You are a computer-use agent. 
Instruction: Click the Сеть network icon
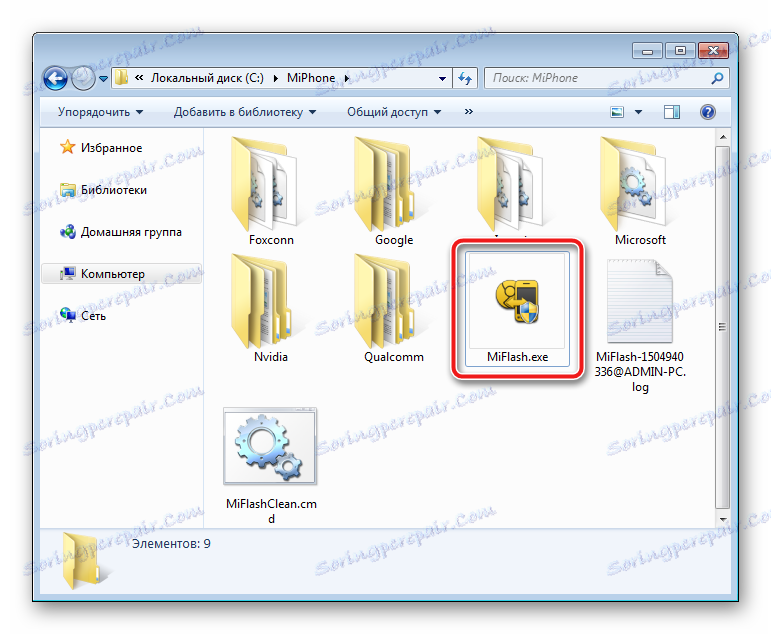pos(67,315)
